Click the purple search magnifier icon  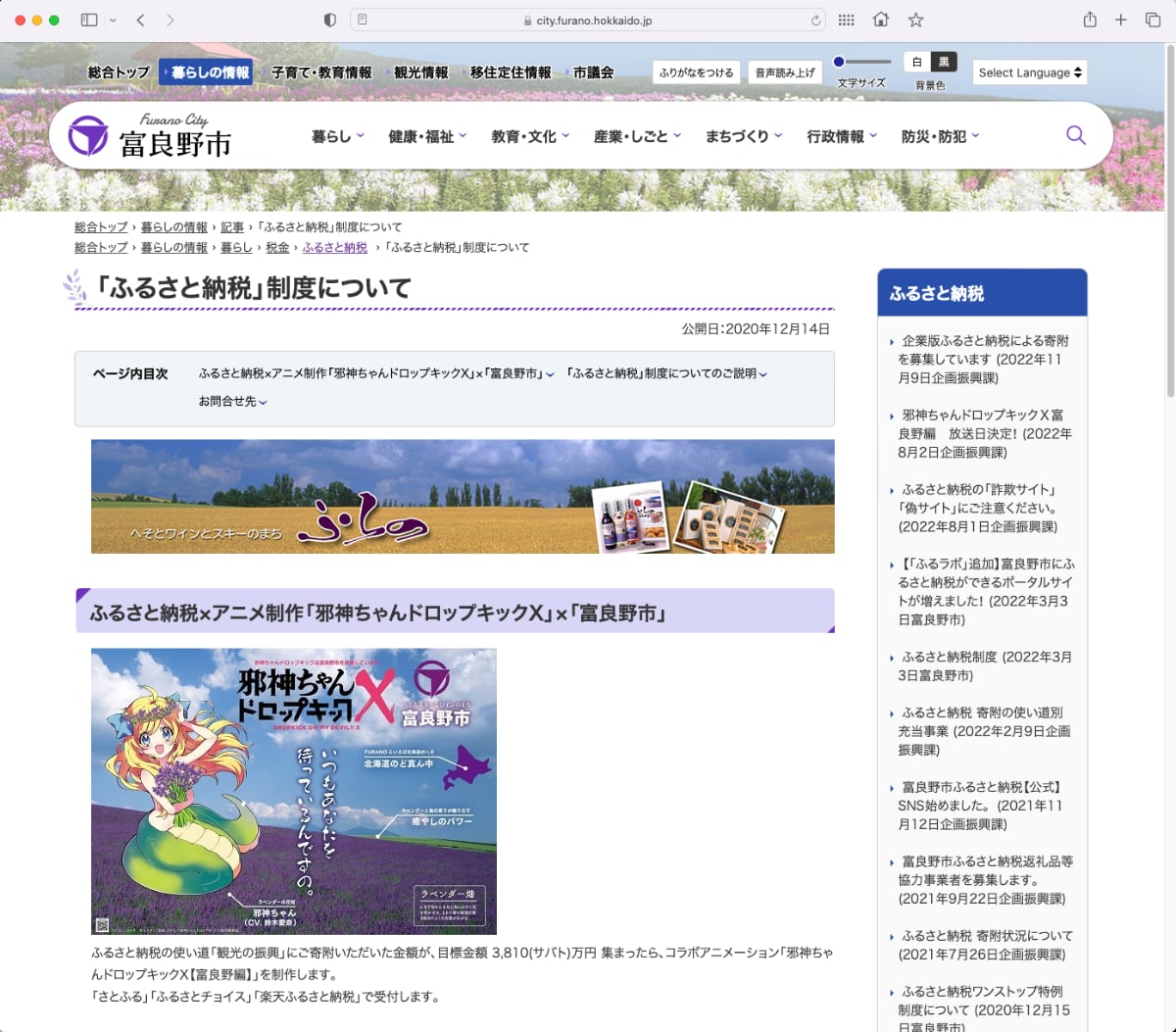1075,135
